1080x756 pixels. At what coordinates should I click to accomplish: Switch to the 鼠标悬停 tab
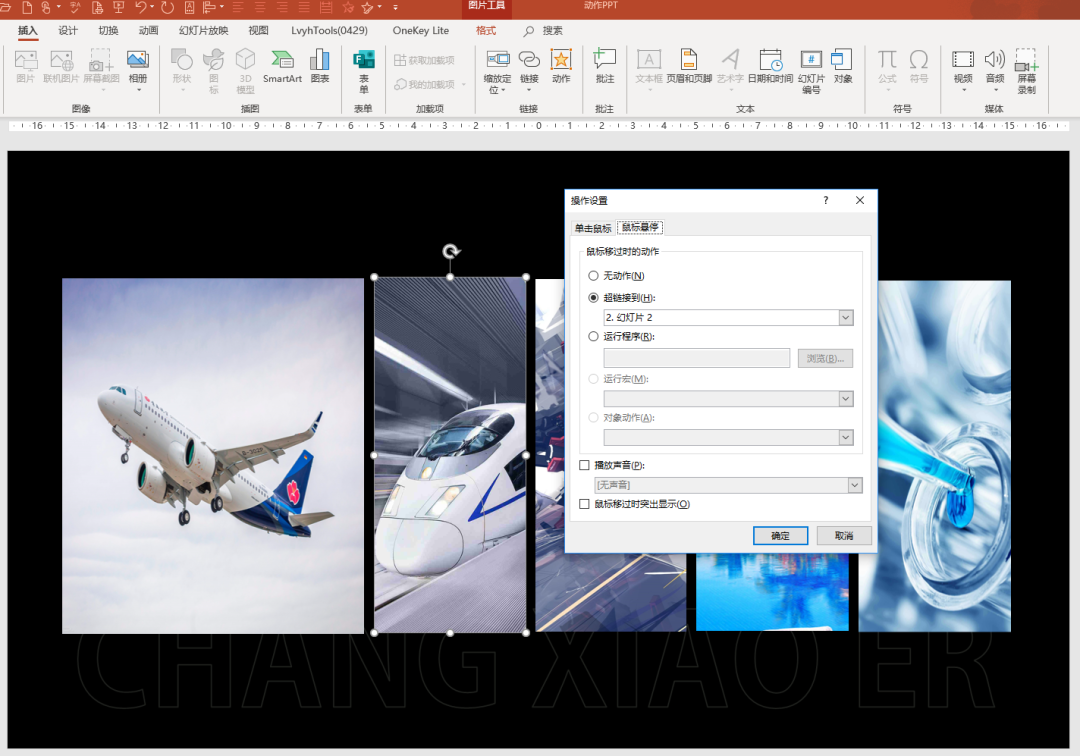[640, 227]
